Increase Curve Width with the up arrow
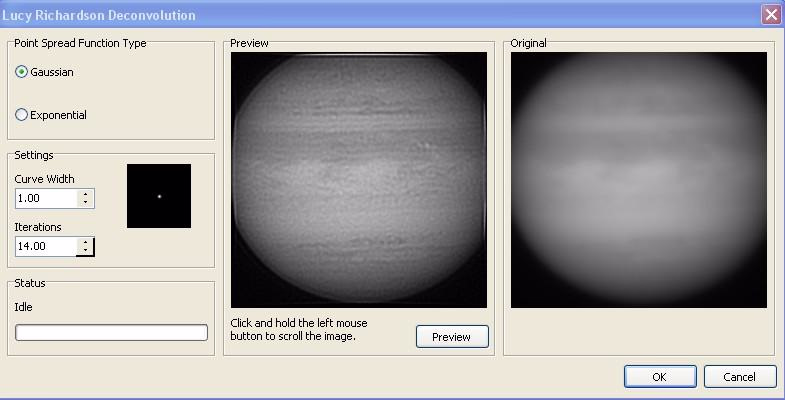This screenshot has width=785, height=400. tap(86, 194)
